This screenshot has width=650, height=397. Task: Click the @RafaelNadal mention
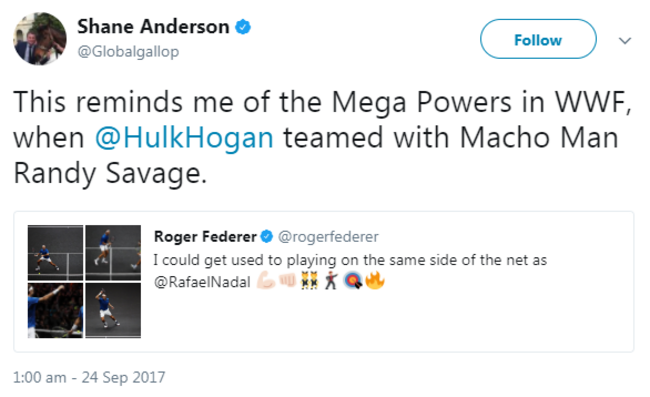(202, 282)
